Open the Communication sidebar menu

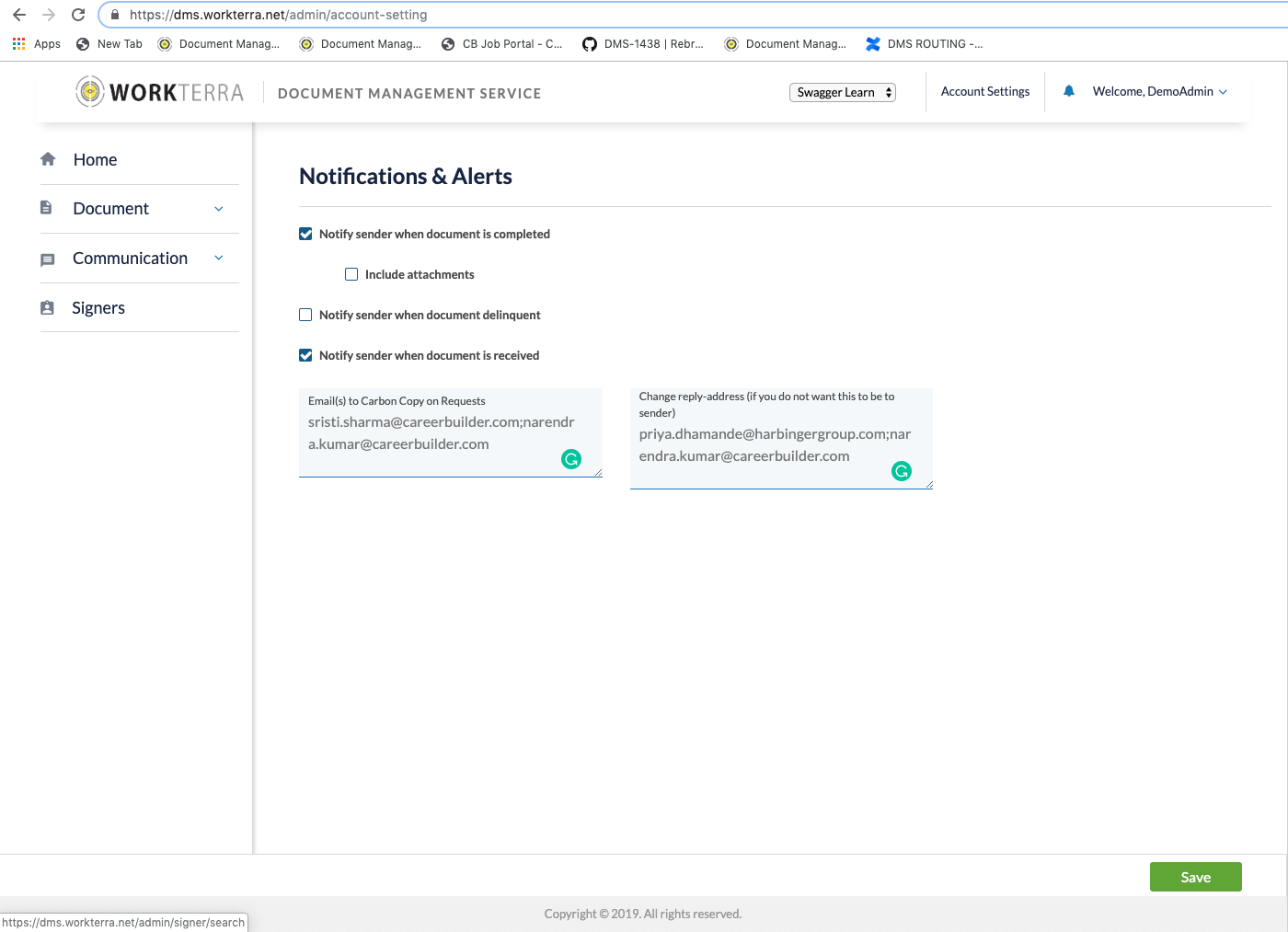pyautogui.click(x=130, y=259)
